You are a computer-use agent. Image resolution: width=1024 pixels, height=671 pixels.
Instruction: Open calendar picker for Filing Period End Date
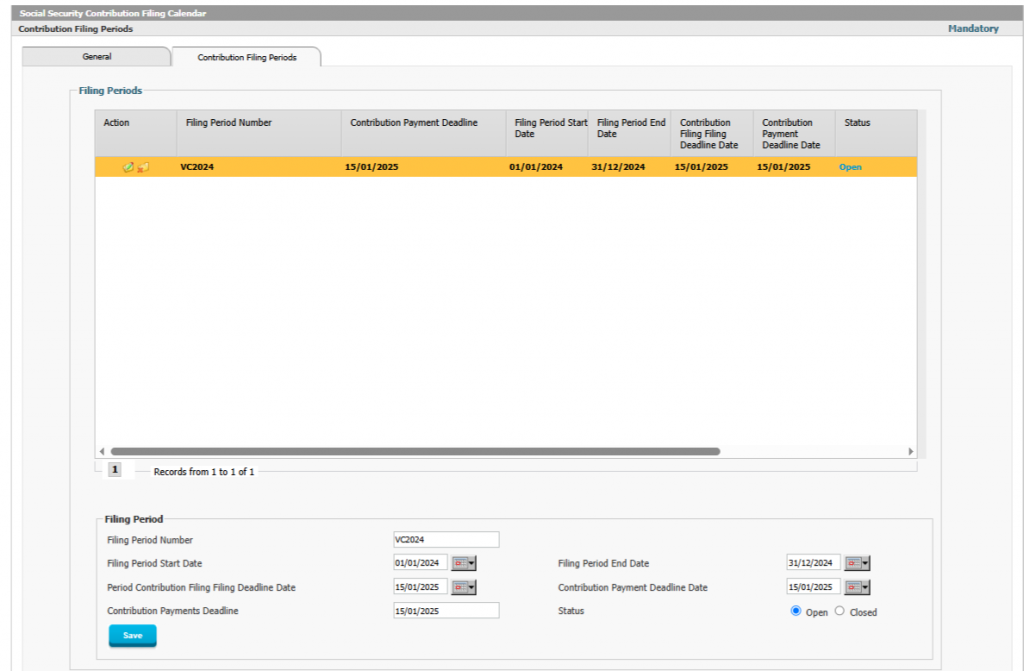[857, 563]
